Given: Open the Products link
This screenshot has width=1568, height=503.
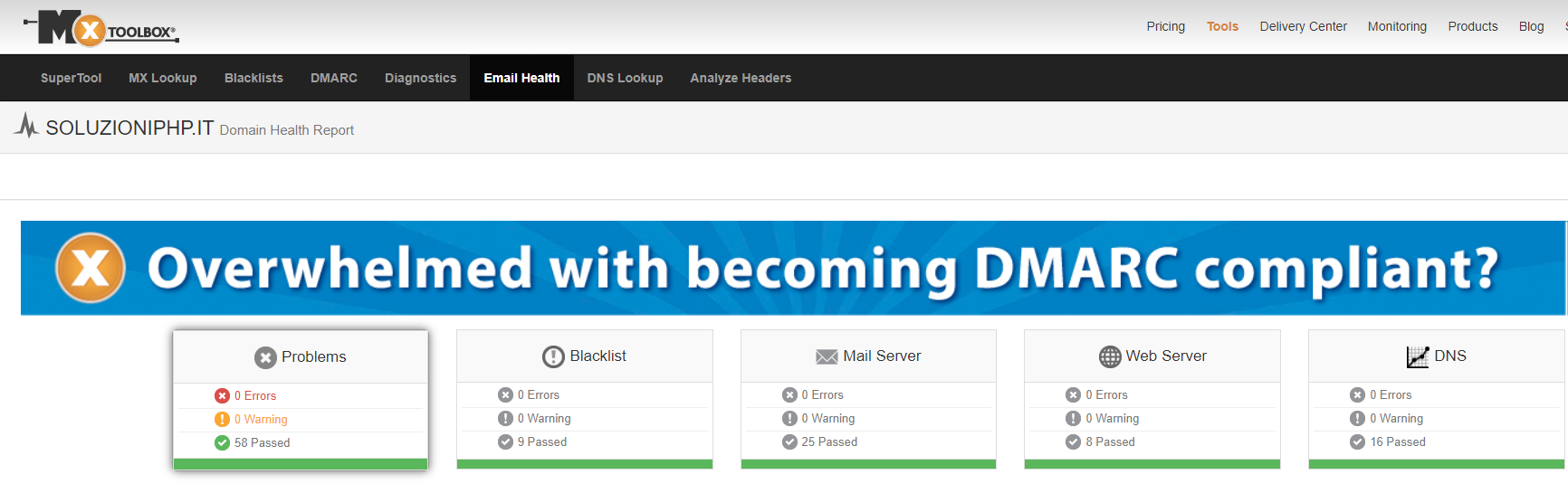Looking at the screenshot, I should (1473, 26).
